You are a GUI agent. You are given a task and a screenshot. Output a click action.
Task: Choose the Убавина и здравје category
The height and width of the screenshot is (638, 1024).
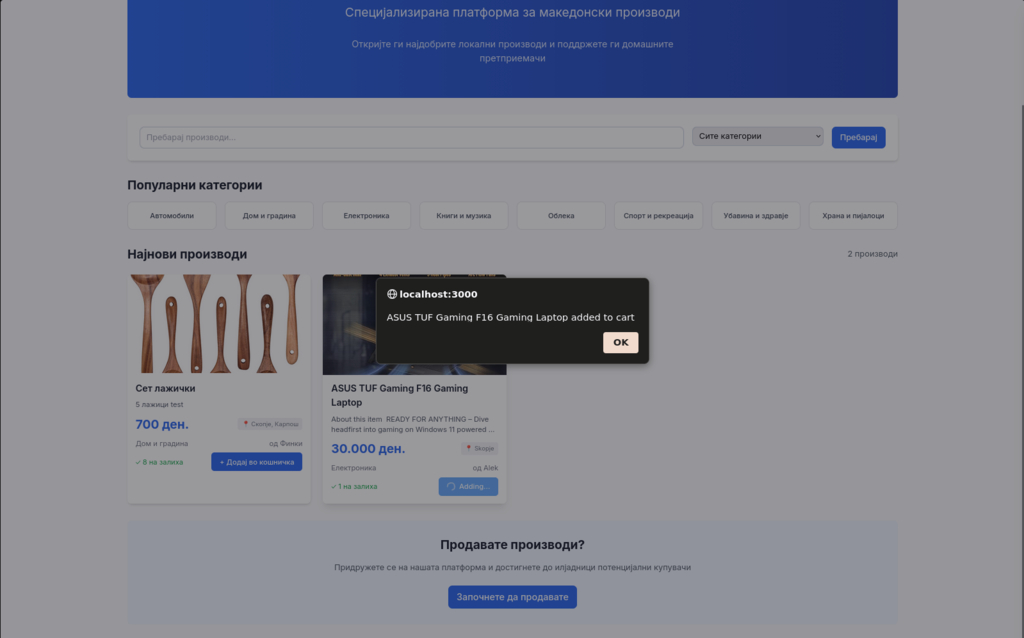(x=755, y=216)
